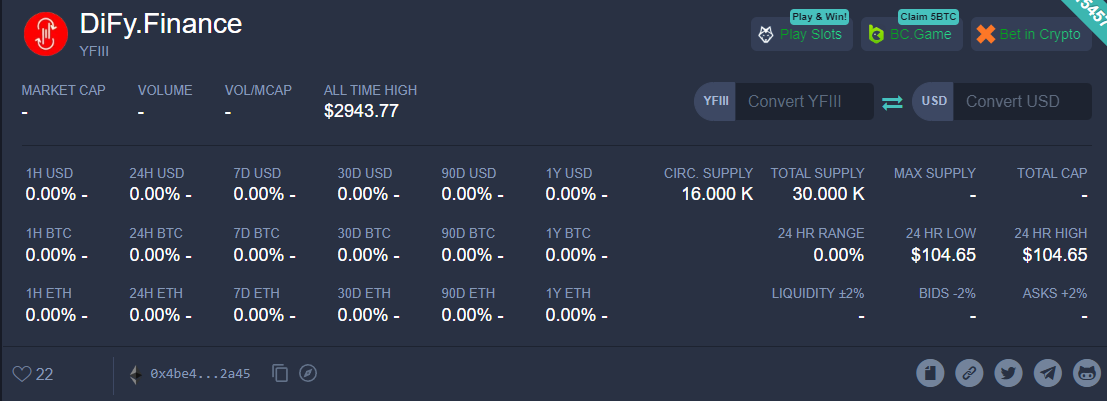The image size is (1107, 401).
Task: Click the DiFy.Finance title heading
Action: click(x=161, y=24)
